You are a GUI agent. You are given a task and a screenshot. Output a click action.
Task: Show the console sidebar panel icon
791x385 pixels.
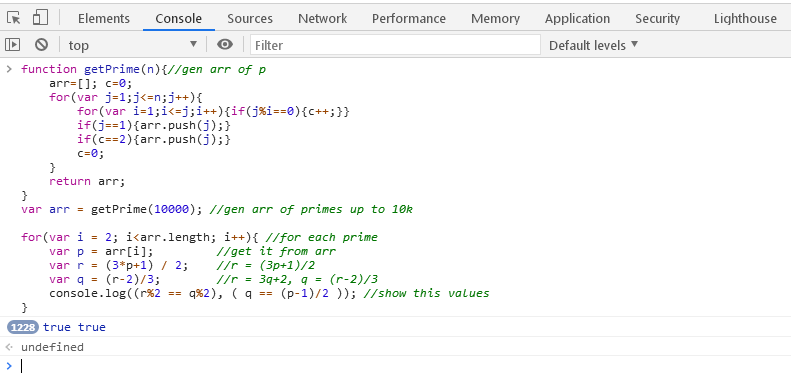(13, 45)
